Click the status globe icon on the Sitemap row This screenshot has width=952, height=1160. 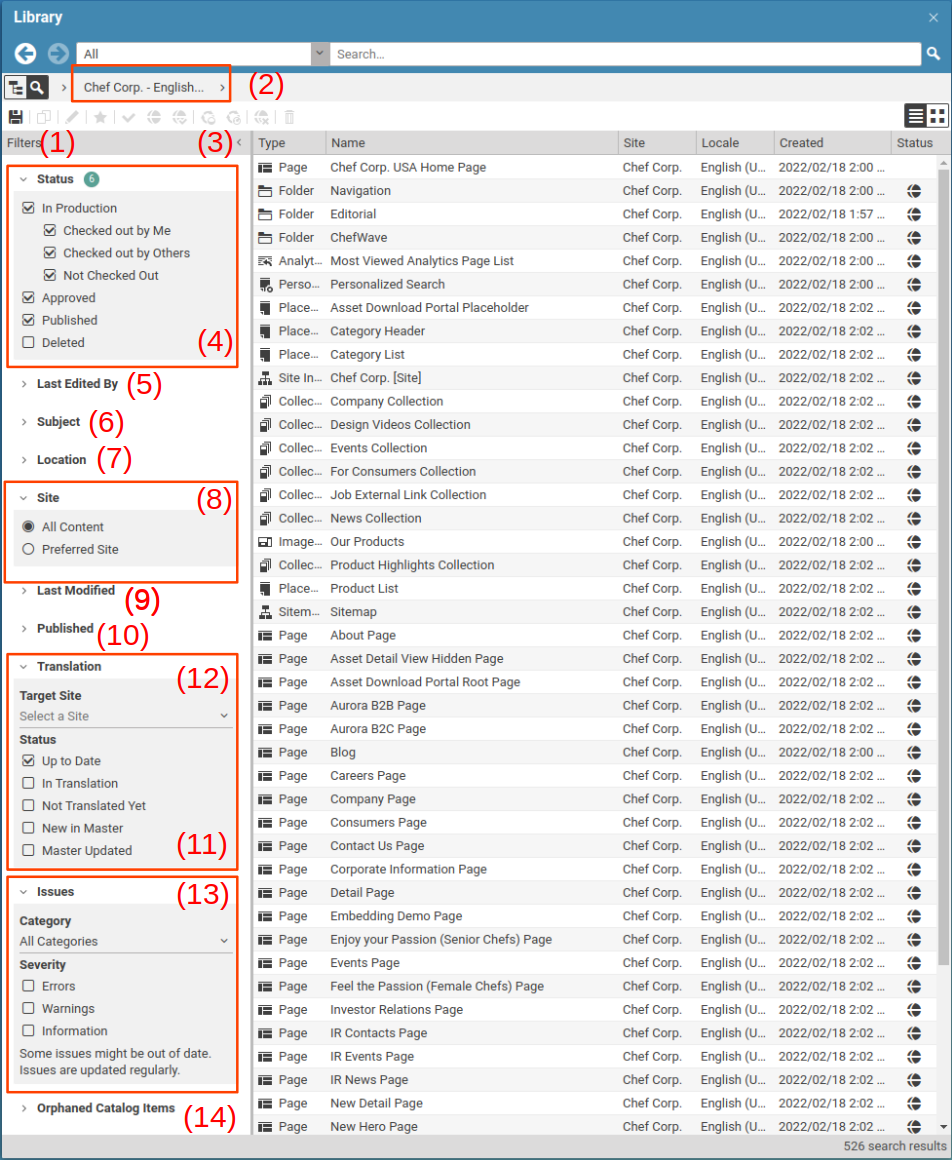point(916,612)
